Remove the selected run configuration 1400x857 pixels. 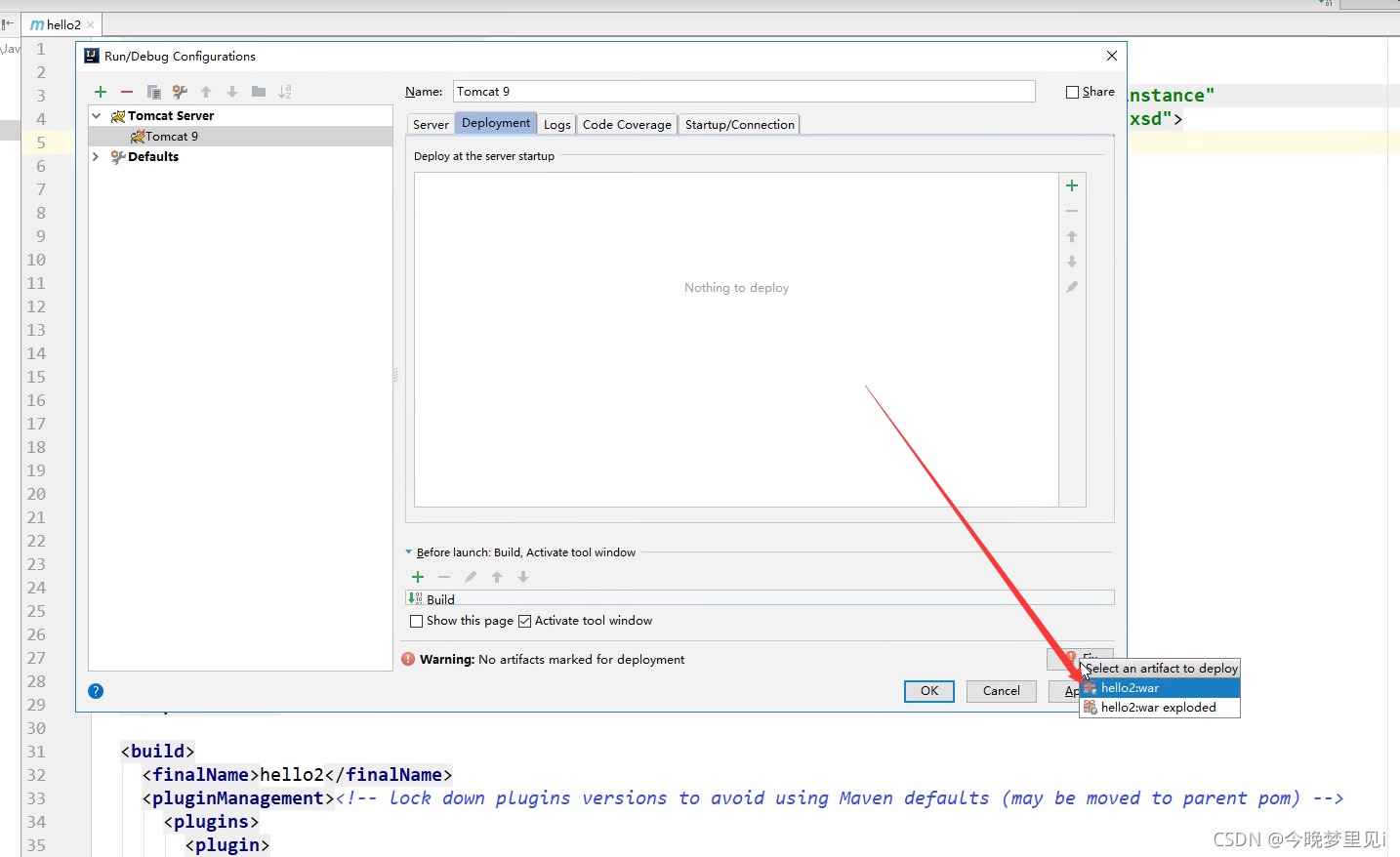[127, 92]
